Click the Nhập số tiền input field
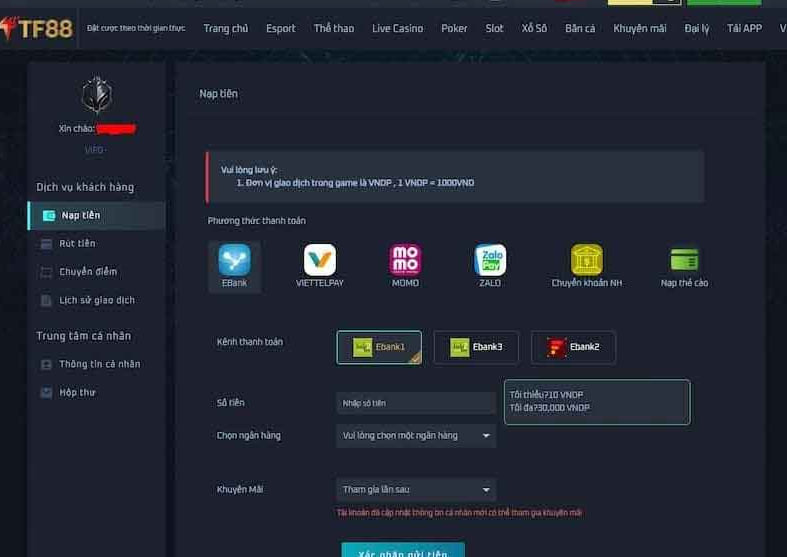 click(416, 403)
